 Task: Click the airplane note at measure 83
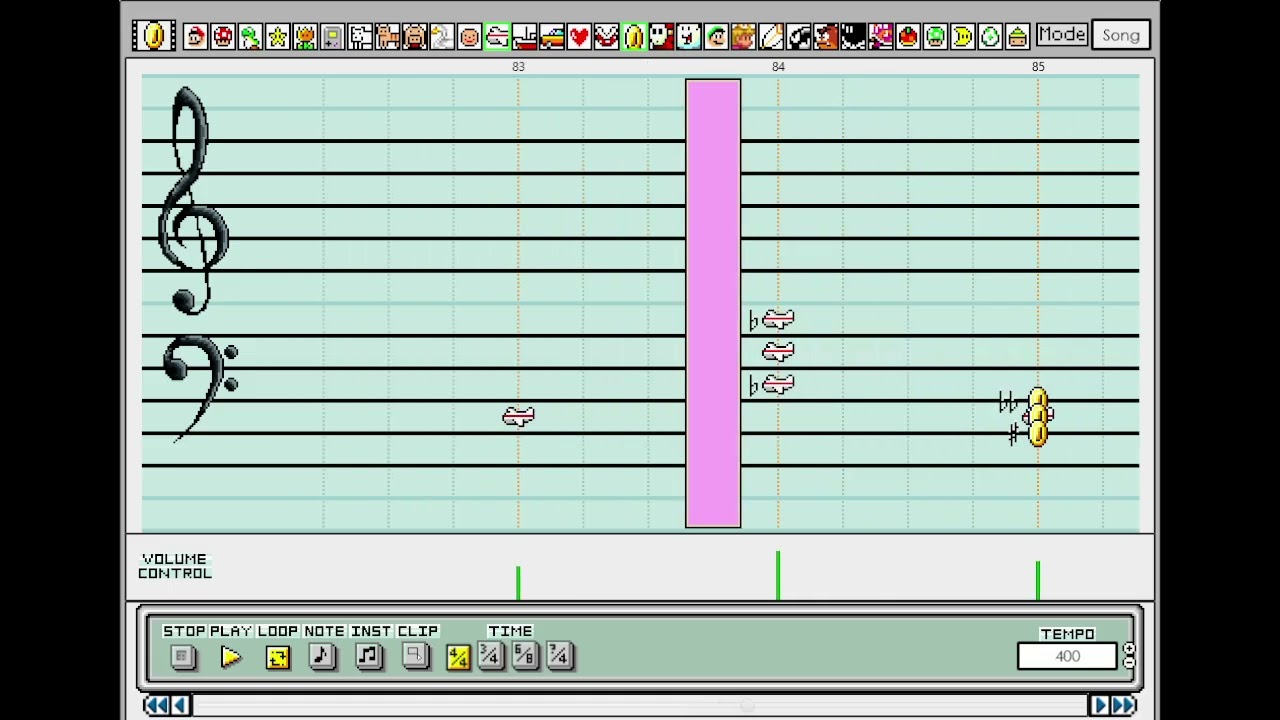519,416
